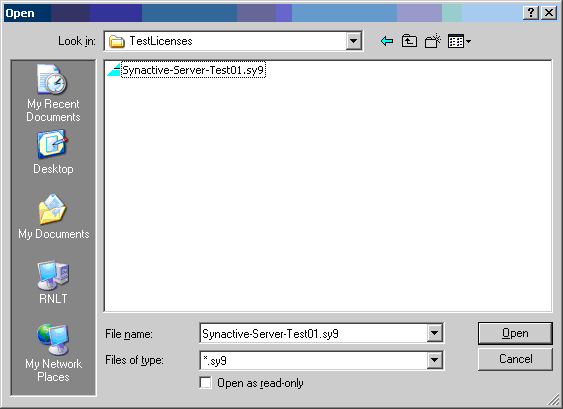Open the View menu icon

click(459, 41)
